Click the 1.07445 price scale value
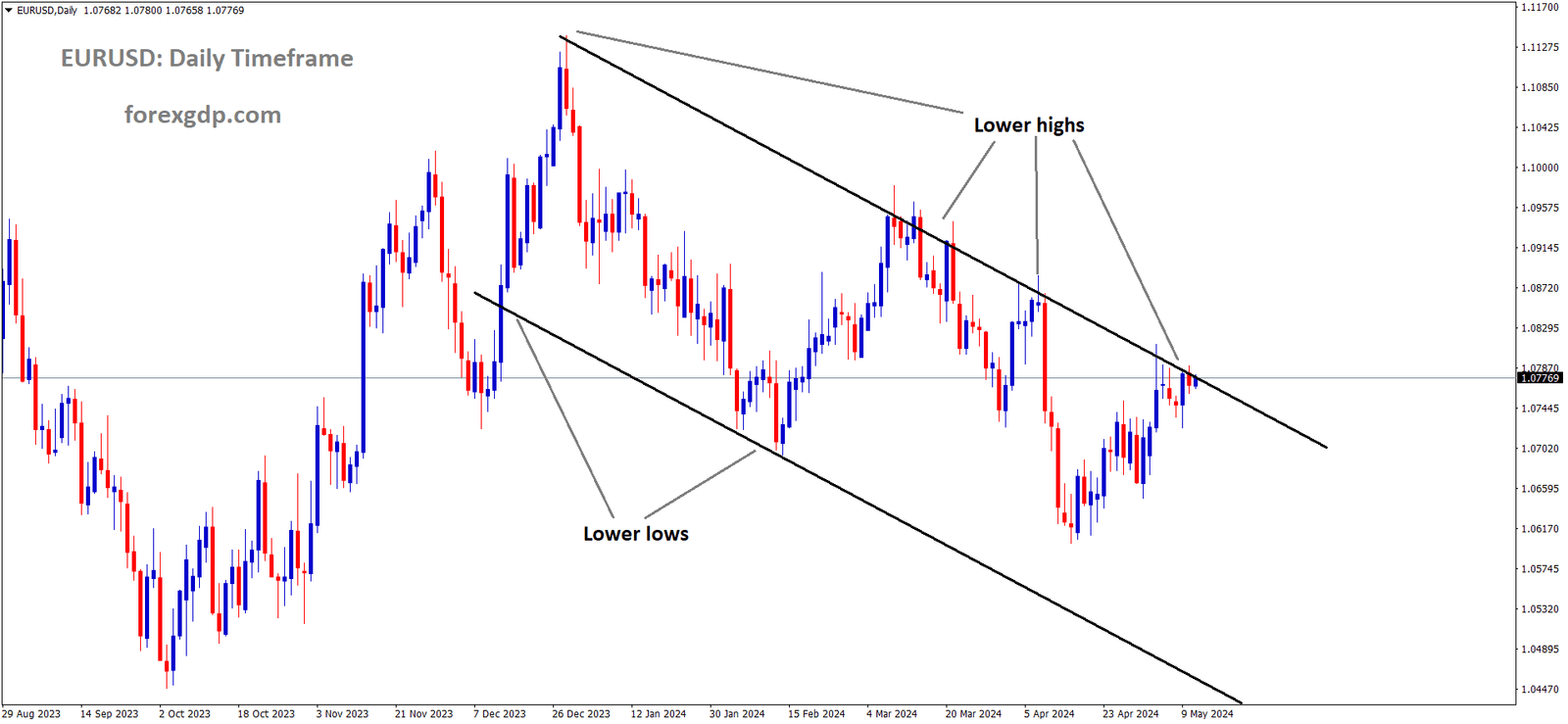Image resolution: width=1568 pixels, height=724 pixels. (x=1540, y=409)
